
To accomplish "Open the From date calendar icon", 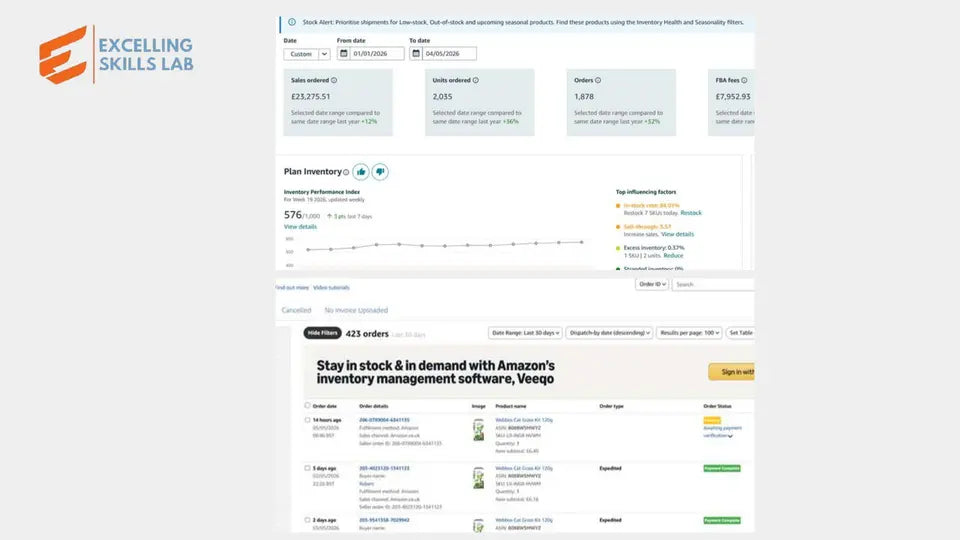I will tap(343, 53).
